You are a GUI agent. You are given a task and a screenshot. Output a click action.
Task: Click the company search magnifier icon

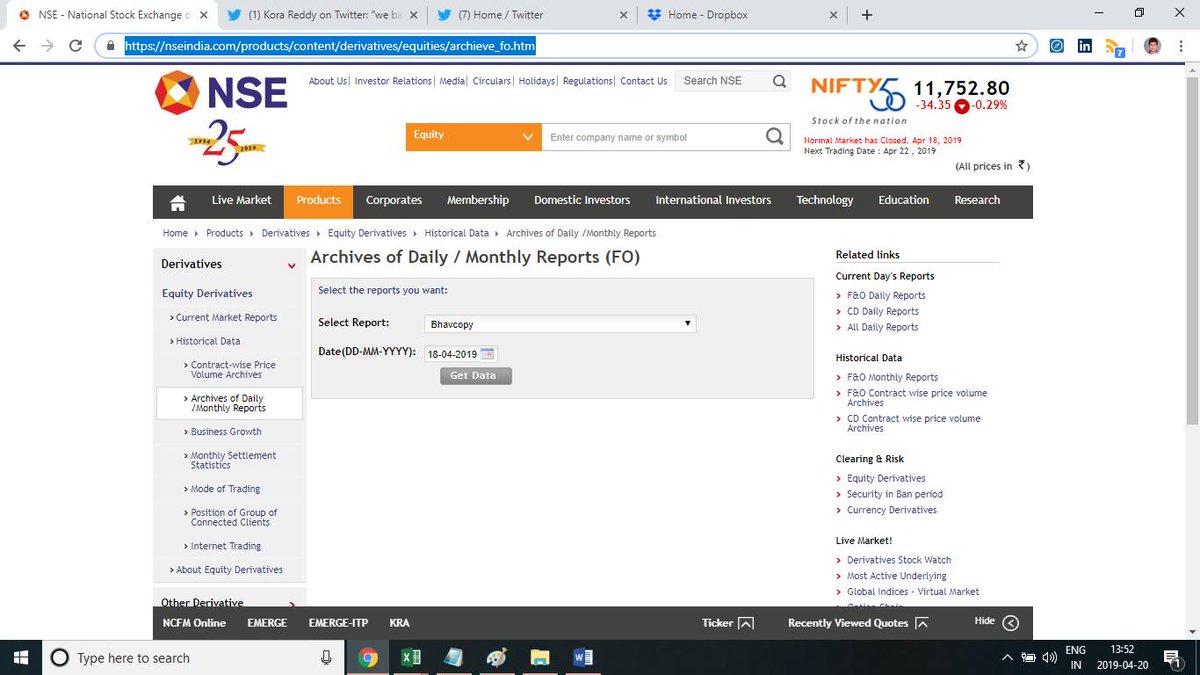tap(774, 137)
